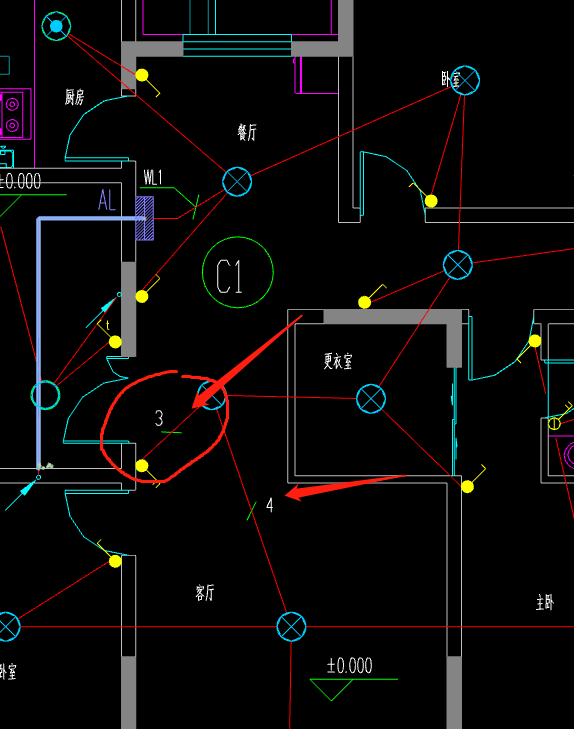Select the WL1 circuit label
Screen dimensions: 574x729
click(x=153, y=178)
